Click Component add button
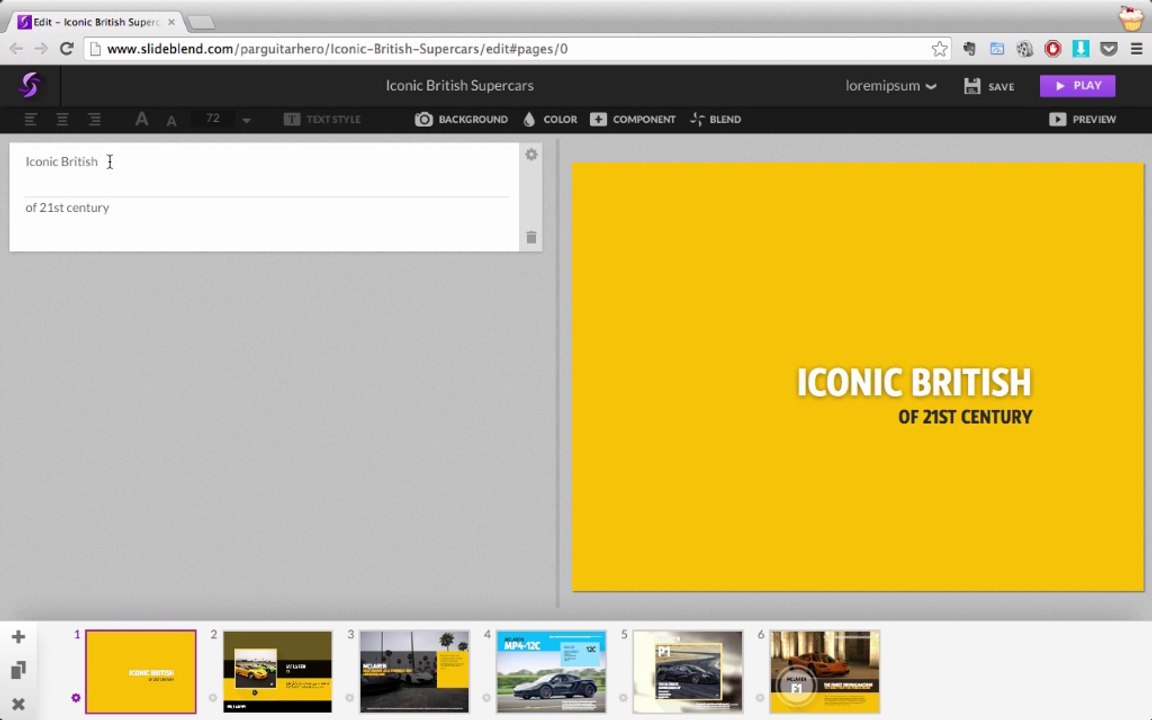The image size is (1152, 720). [633, 119]
